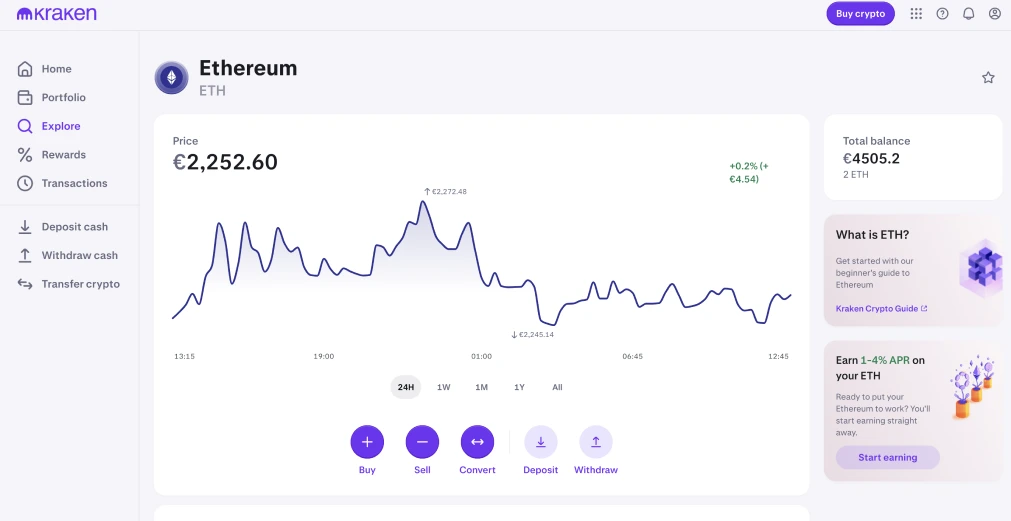Click the round Sell minus button

422,442
